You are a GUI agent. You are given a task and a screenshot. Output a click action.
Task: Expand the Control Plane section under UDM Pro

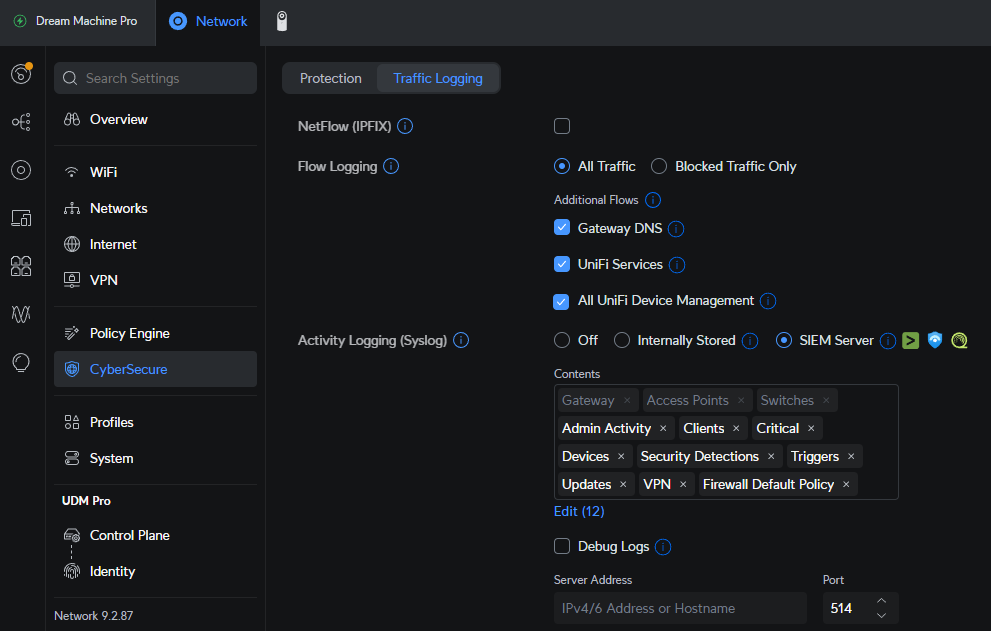(131, 535)
